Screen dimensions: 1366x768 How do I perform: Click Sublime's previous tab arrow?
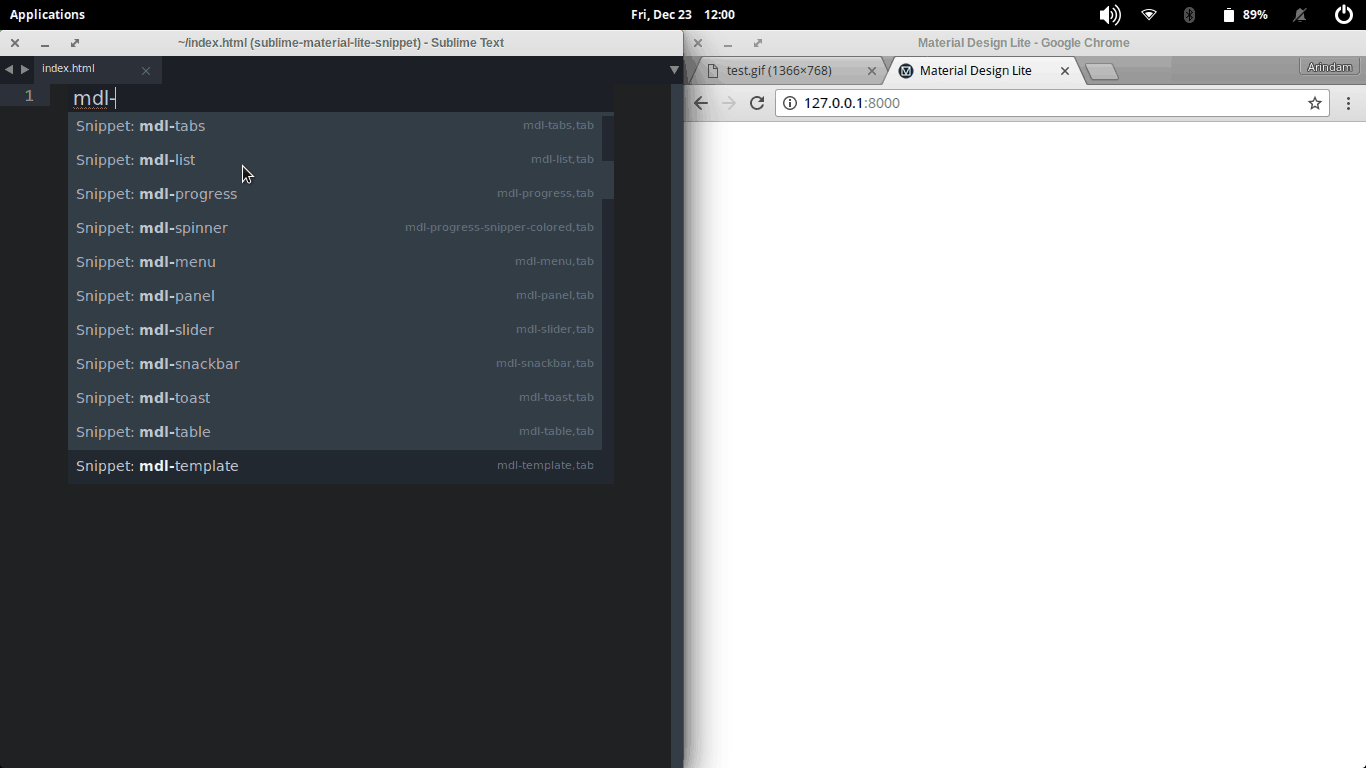tap(9, 69)
